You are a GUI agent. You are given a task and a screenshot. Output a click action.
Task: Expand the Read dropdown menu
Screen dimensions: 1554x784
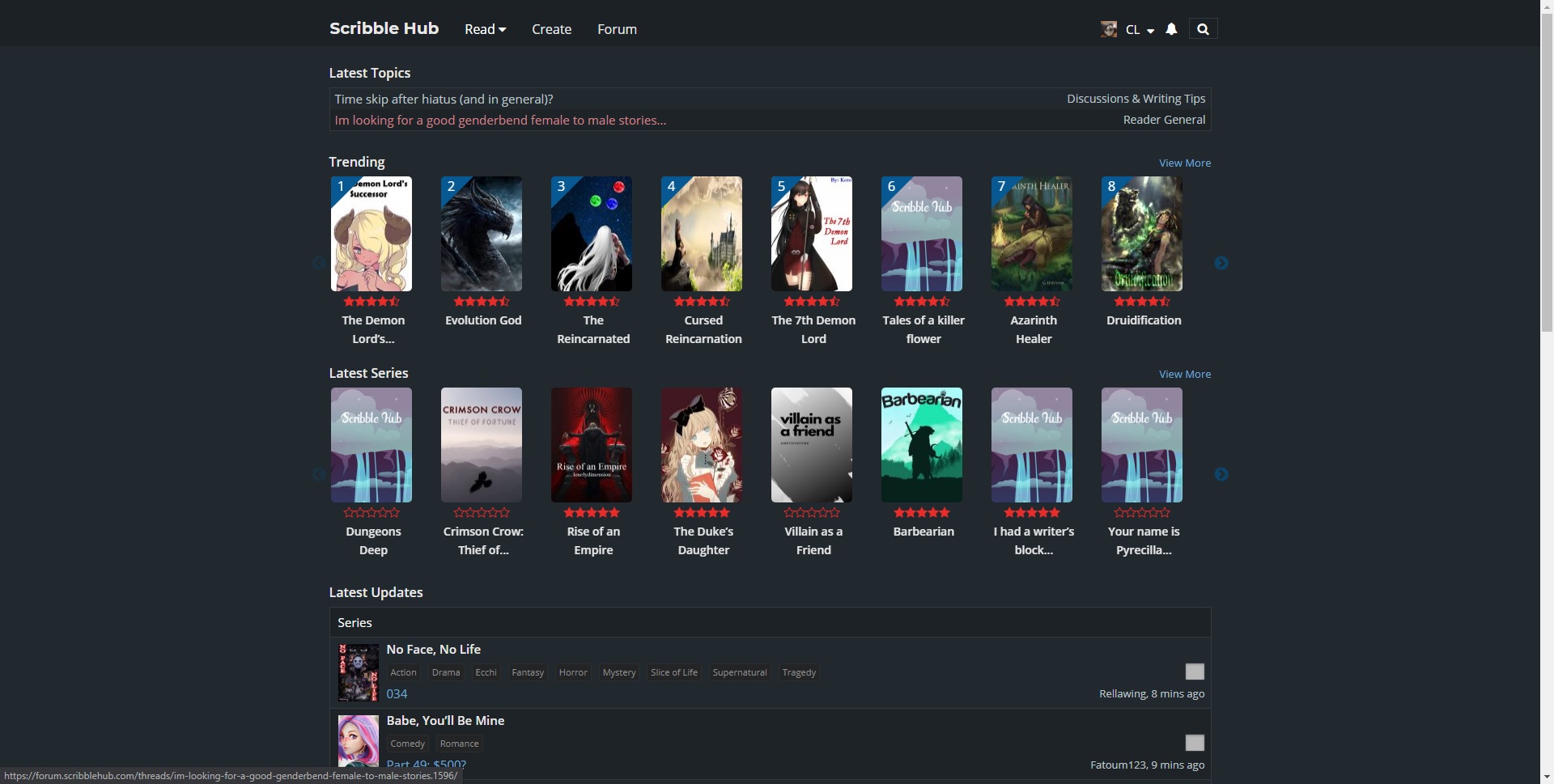pos(485,29)
